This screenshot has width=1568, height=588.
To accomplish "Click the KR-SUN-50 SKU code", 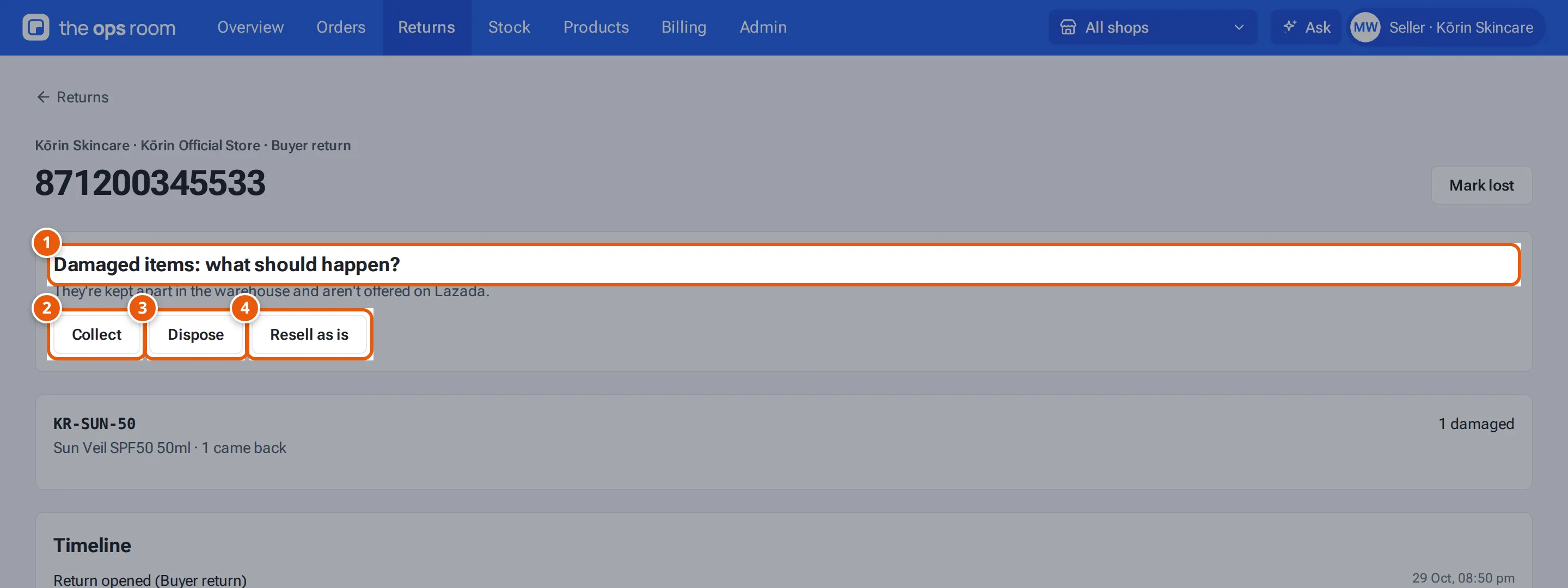I will point(94,424).
